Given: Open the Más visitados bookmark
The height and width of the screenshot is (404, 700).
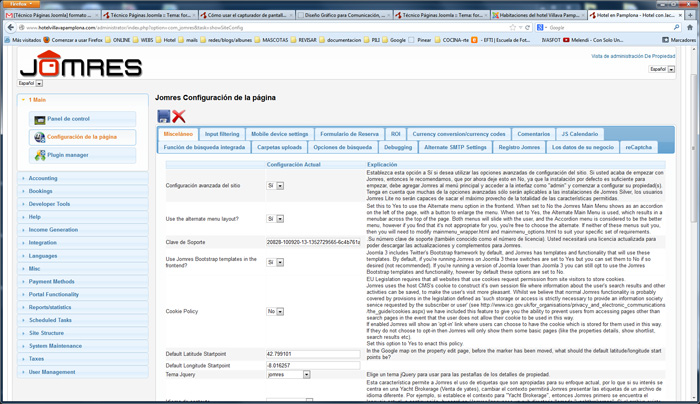Looking at the screenshot, I should 23,40.
